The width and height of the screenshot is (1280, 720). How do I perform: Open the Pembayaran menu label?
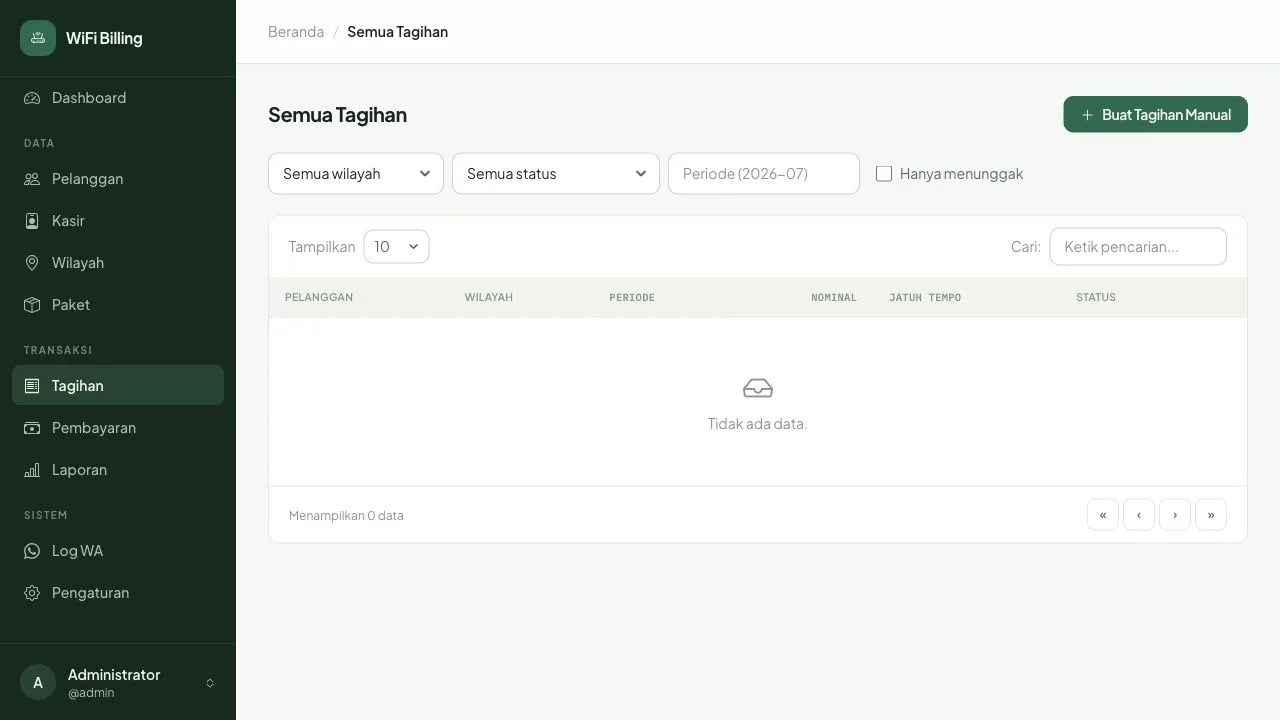click(x=94, y=428)
